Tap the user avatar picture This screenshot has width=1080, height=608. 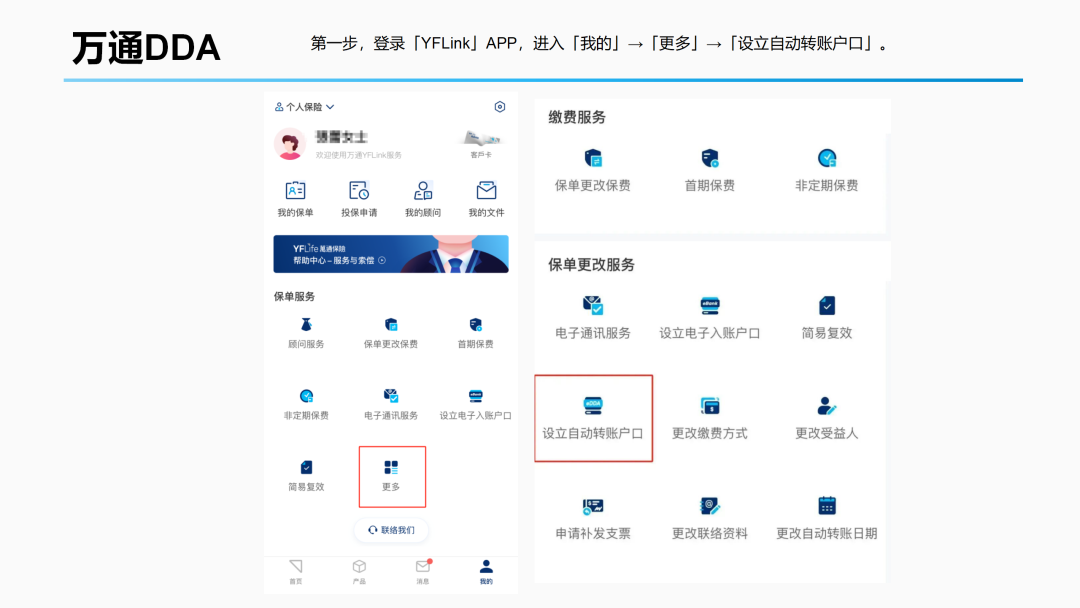click(x=290, y=144)
